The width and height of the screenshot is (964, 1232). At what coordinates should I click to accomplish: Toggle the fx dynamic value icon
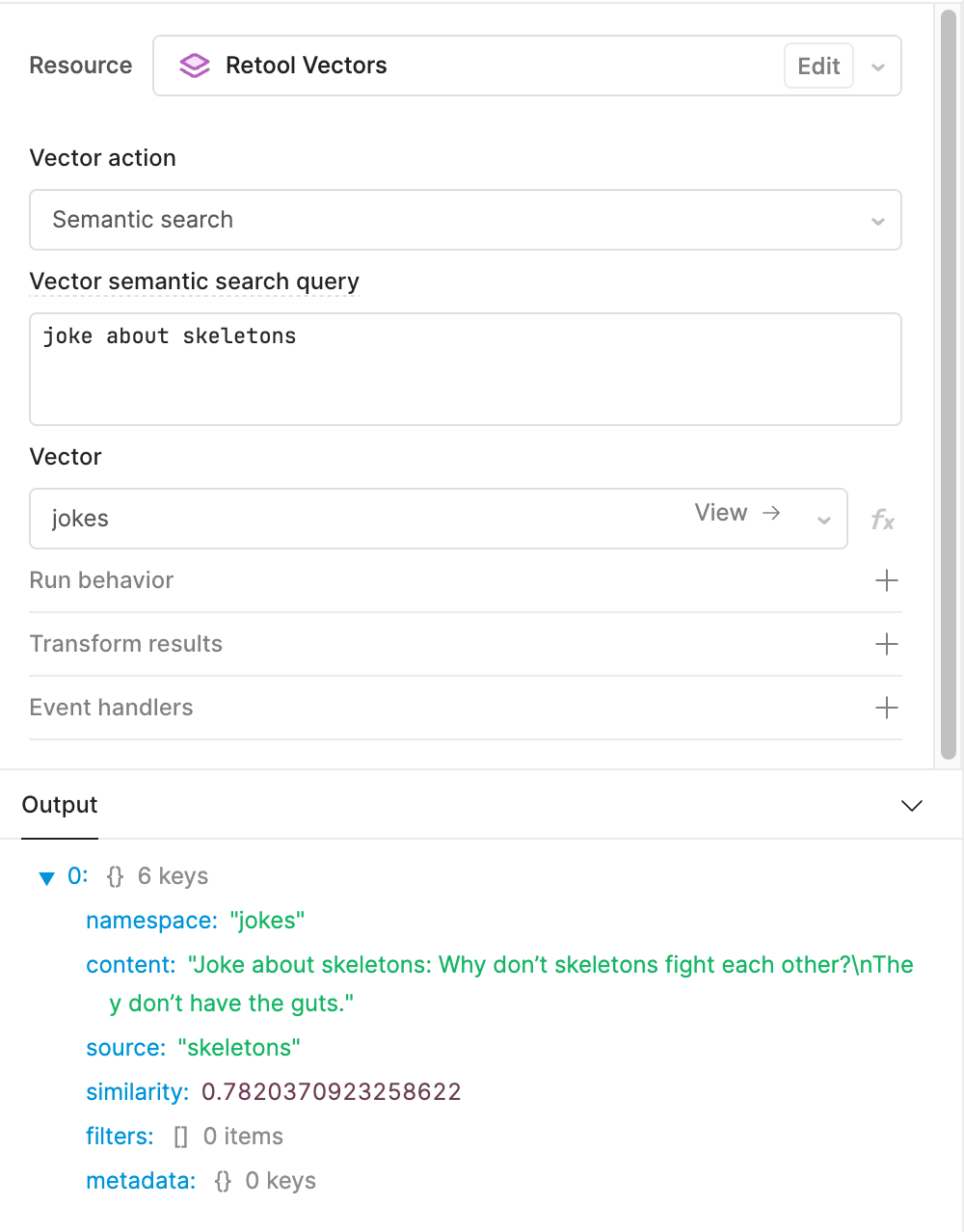(883, 521)
